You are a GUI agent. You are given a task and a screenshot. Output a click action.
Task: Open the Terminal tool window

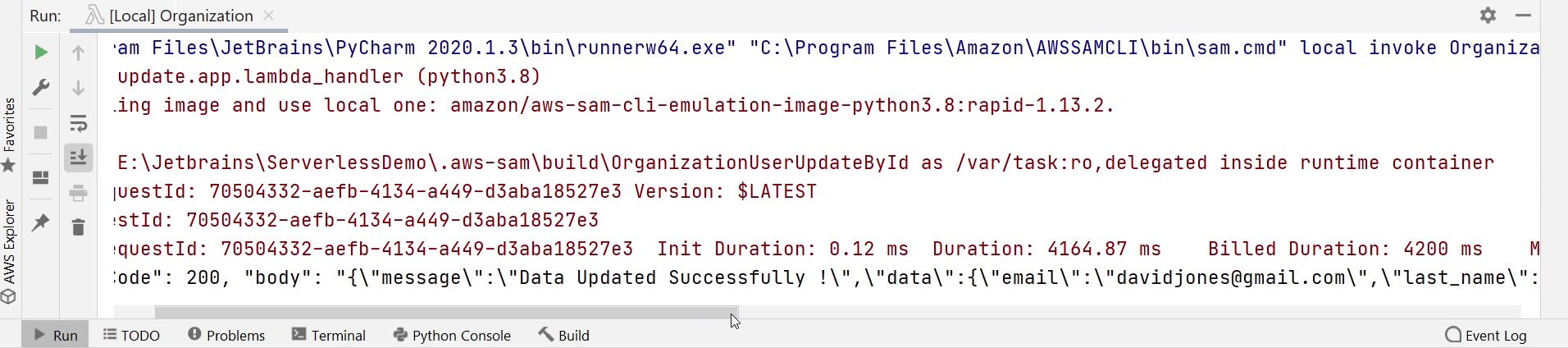[329, 335]
